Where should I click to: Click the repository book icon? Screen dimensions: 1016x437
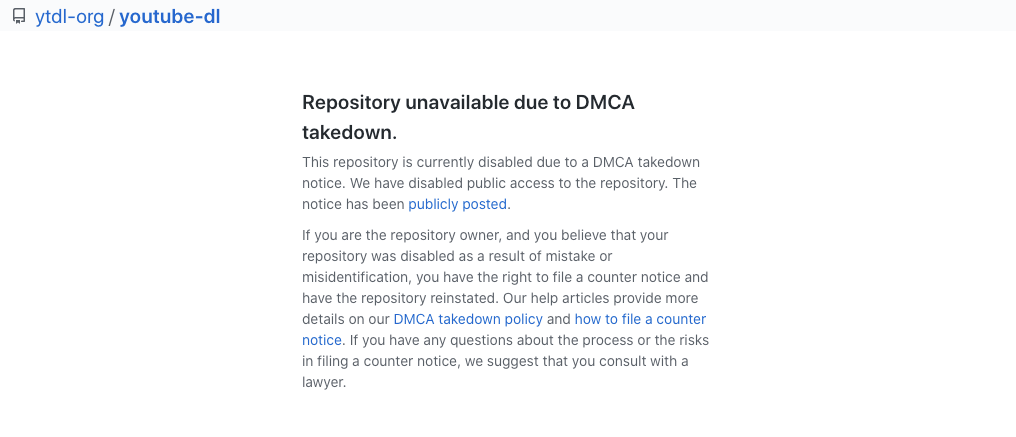click(18, 16)
